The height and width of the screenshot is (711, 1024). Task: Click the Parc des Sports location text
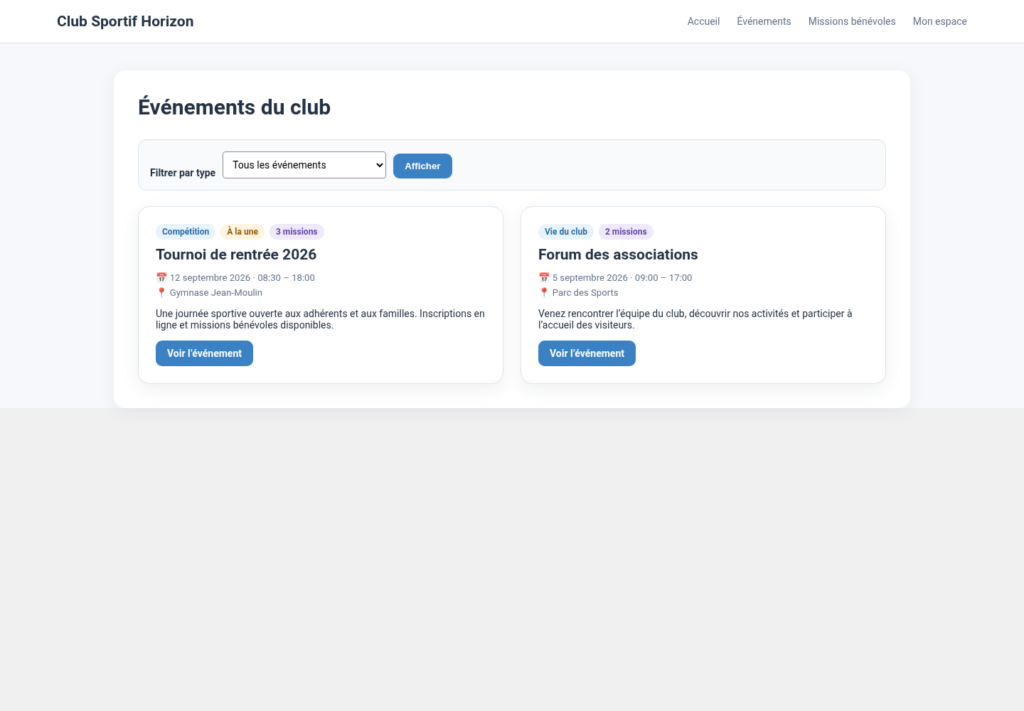coord(585,292)
